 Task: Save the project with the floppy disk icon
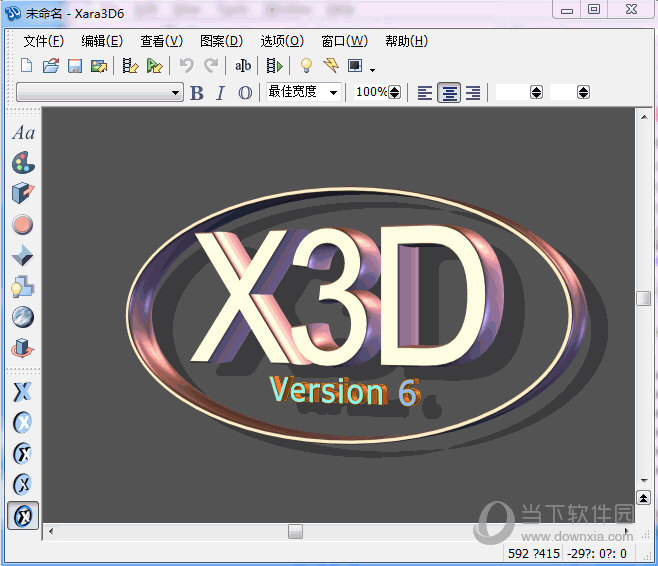click(75, 66)
